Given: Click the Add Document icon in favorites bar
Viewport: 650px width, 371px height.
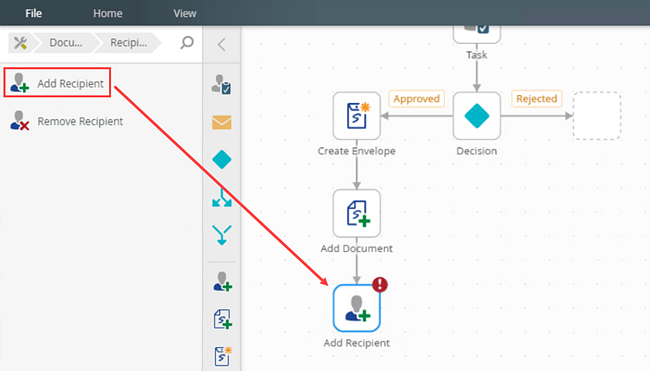Looking at the screenshot, I should [x=223, y=319].
